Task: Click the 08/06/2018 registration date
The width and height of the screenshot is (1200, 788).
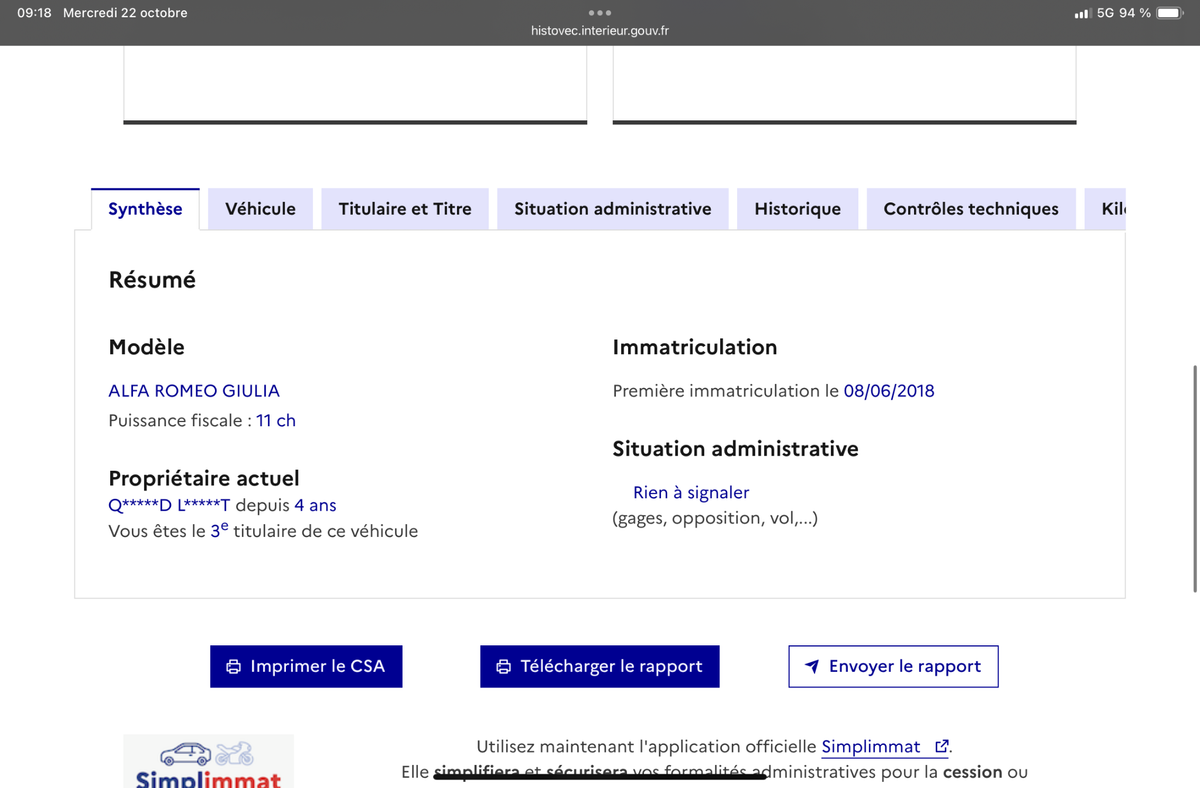Action: tap(889, 391)
